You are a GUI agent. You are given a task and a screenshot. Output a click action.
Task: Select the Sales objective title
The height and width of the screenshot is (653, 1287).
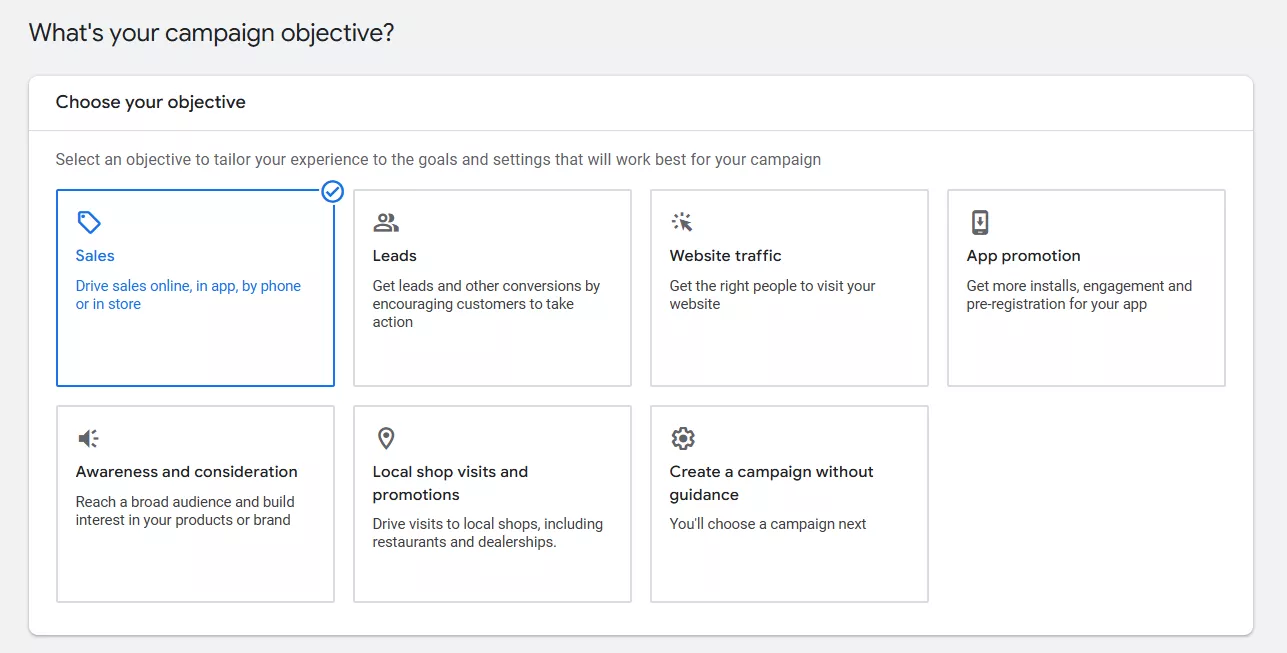pos(95,256)
